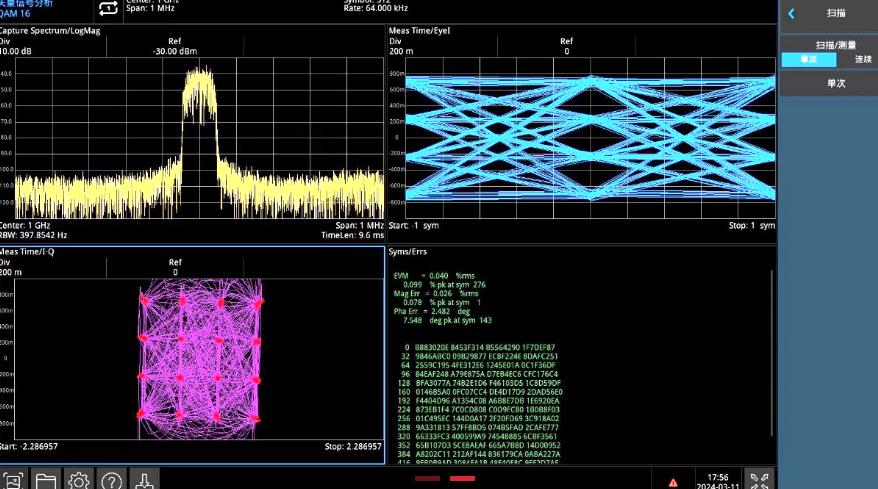The width and height of the screenshot is (878, 489).
Task: Click the clock showing 17:56
Action: pos(718,477)
